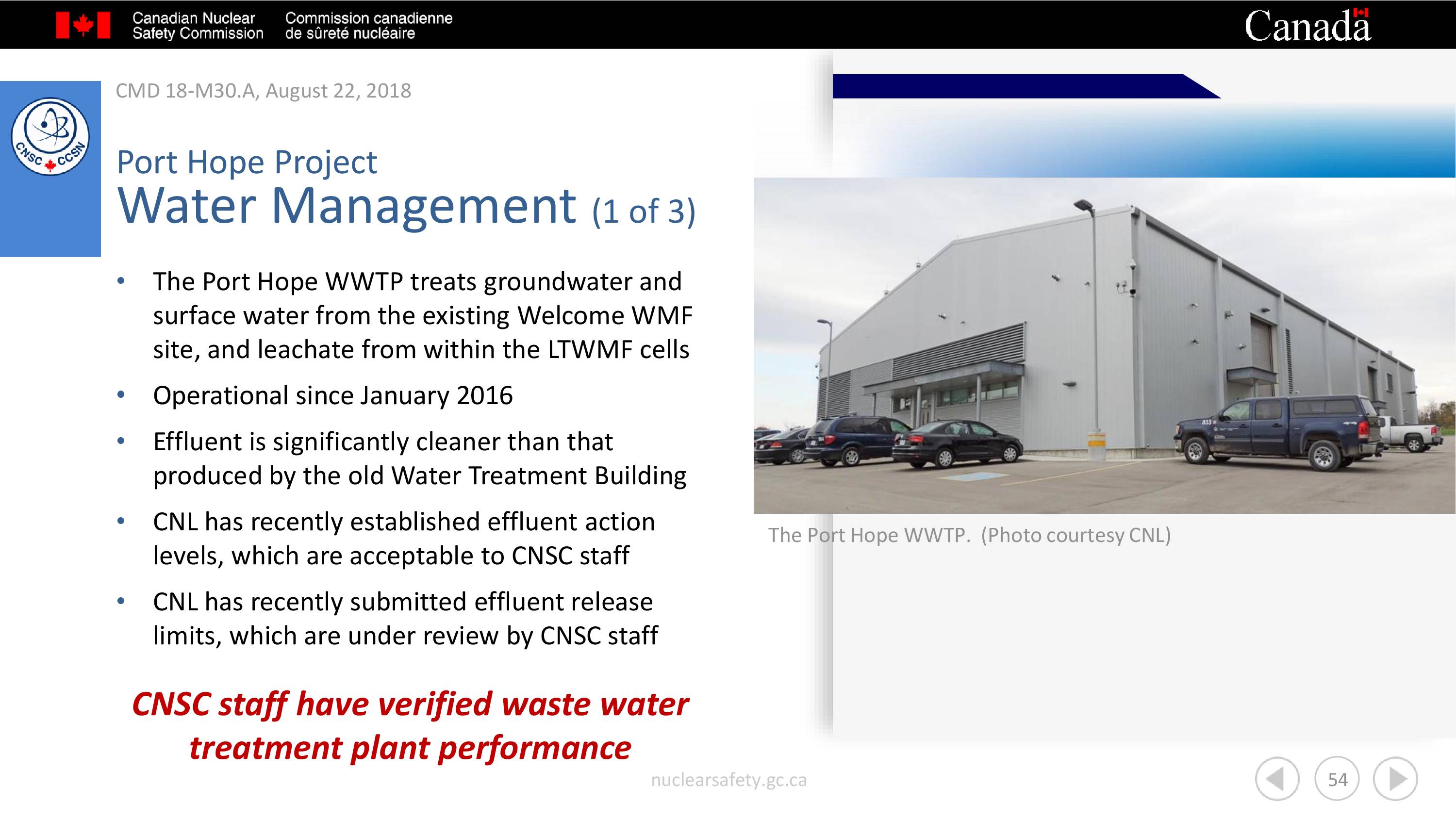Viewport: 1456px width, 819px height.
Task: Click bullet 'The Port Hope WWTP treats groundwater'
Action: pos(423,315)
